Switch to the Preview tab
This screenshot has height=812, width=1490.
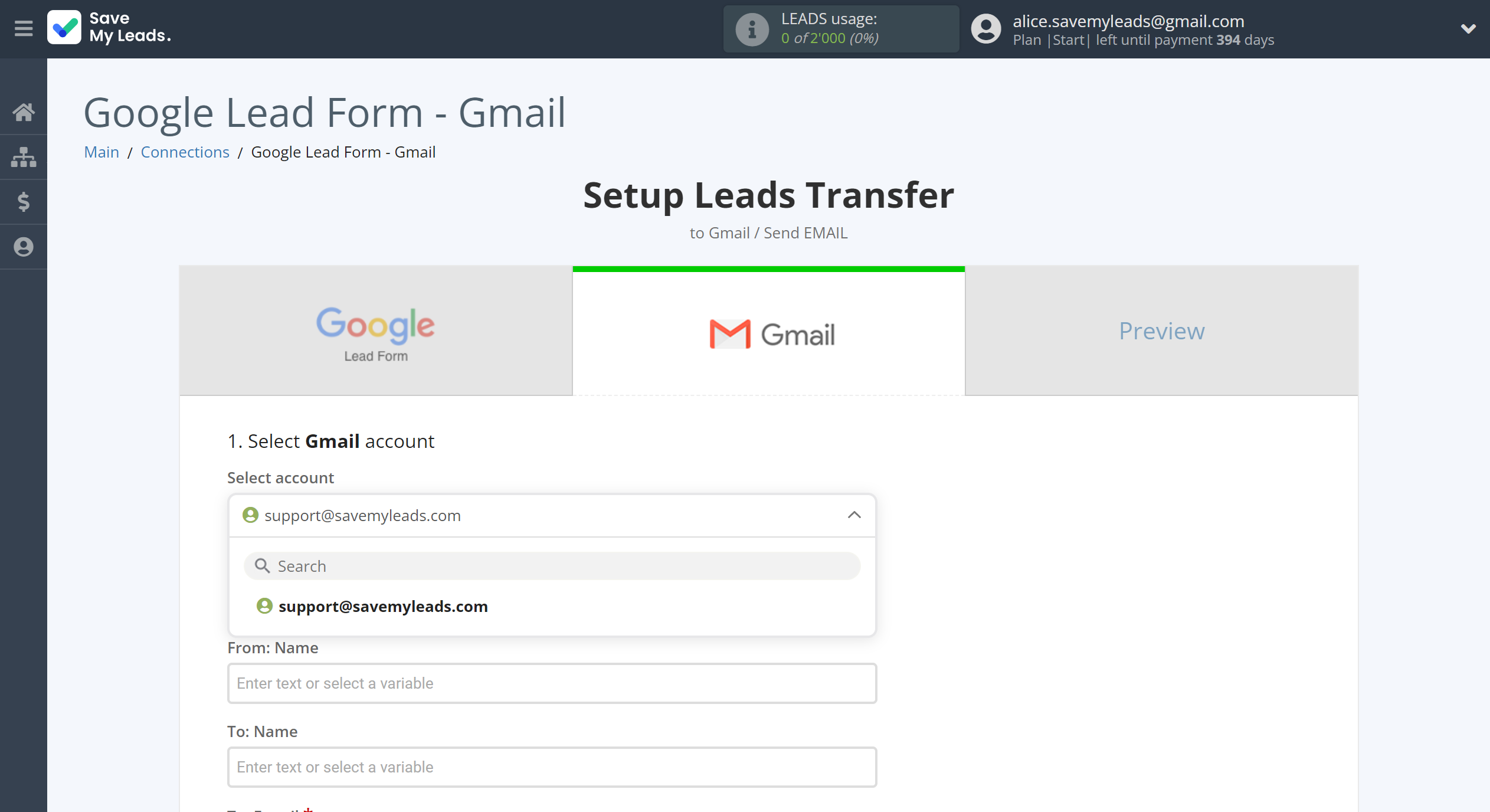tap(1161, 331)
